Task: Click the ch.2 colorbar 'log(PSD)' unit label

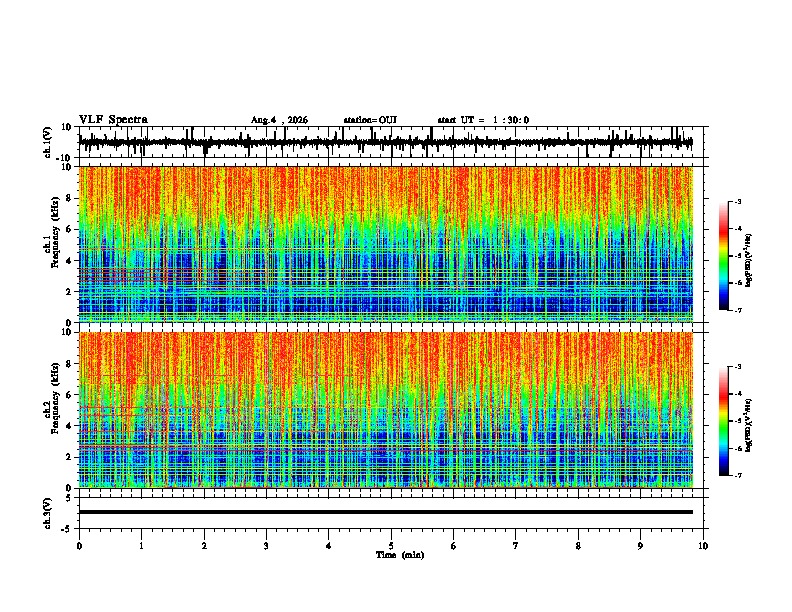Action: click(749, 425)
